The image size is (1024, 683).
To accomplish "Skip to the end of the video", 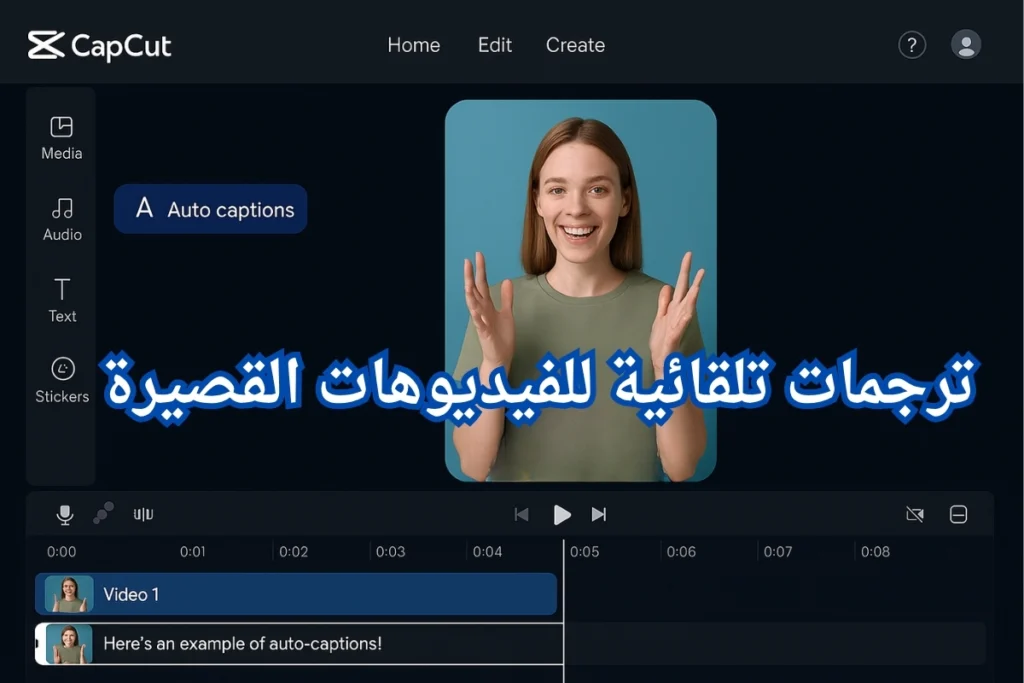I will (599, 514).
